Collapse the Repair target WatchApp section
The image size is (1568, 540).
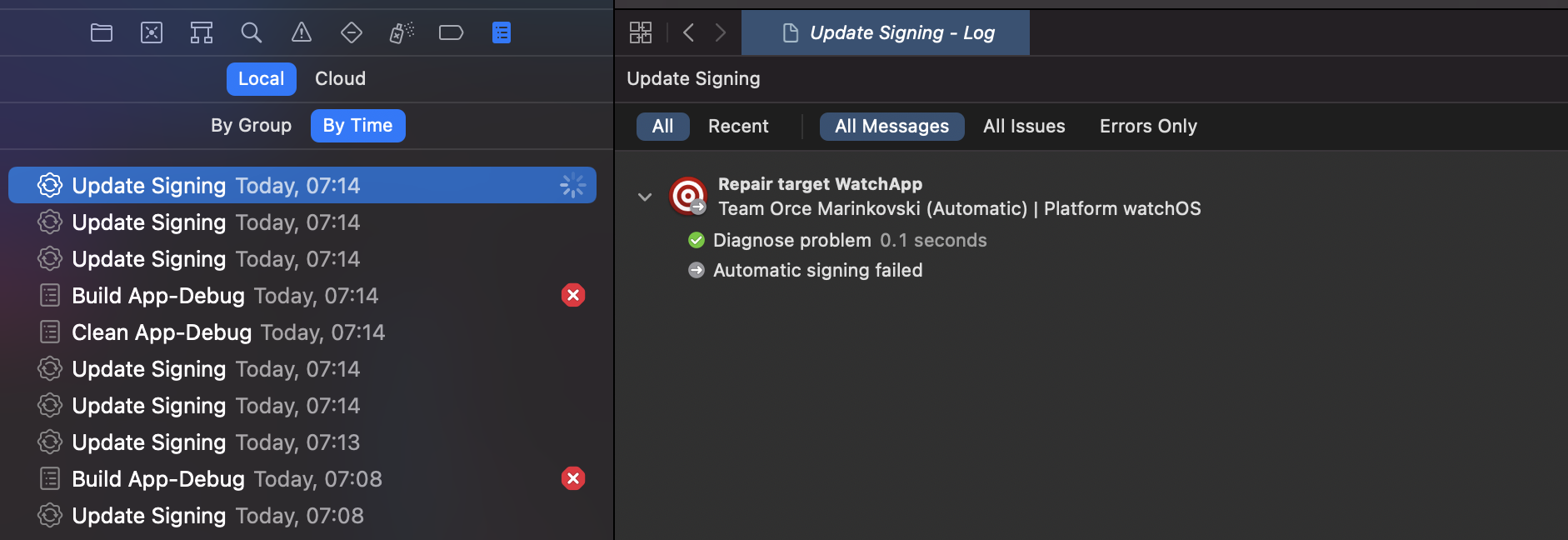tap(645, 197)
